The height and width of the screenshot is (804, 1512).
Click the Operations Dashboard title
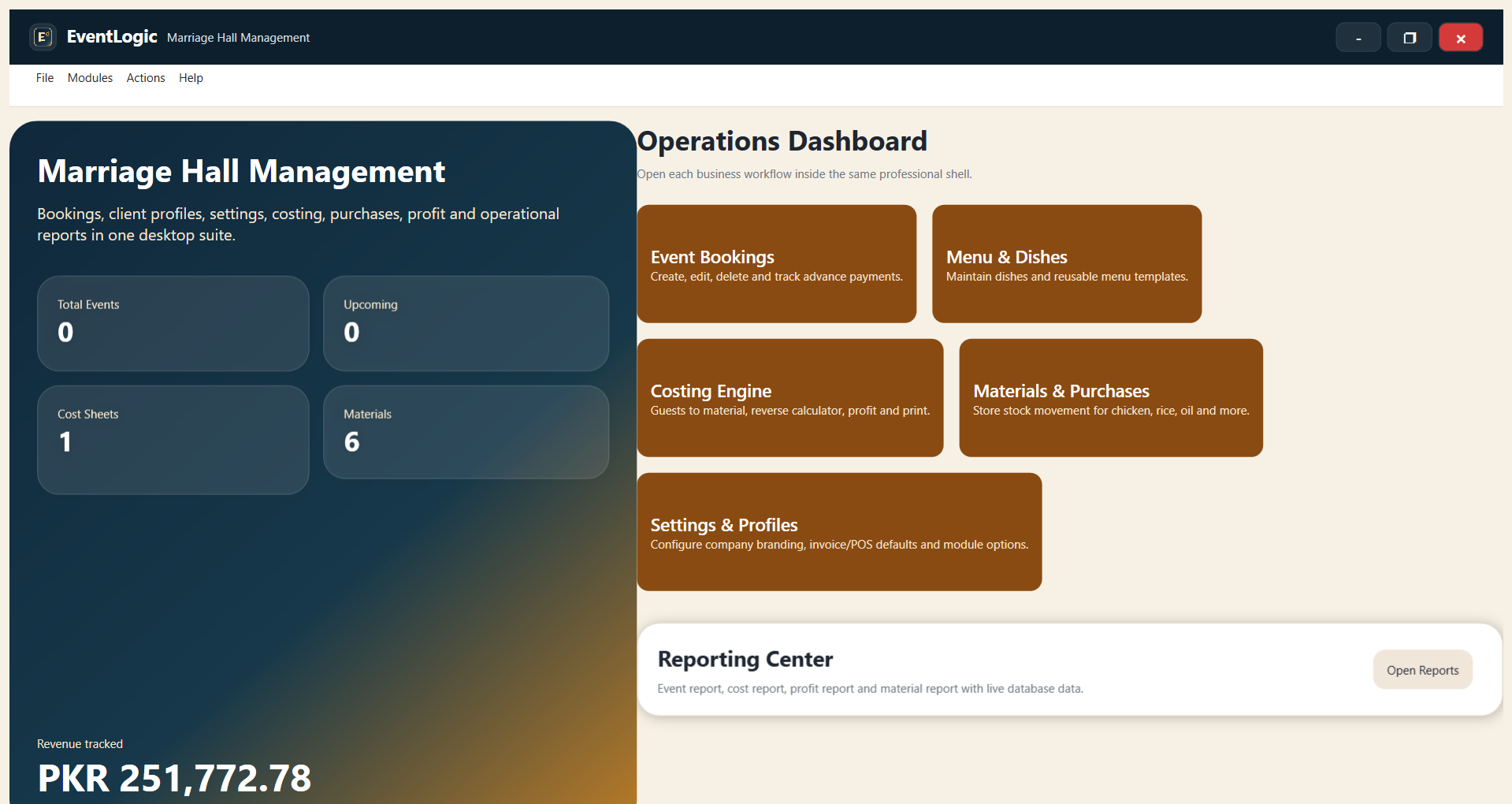click(x=782, y=141)
